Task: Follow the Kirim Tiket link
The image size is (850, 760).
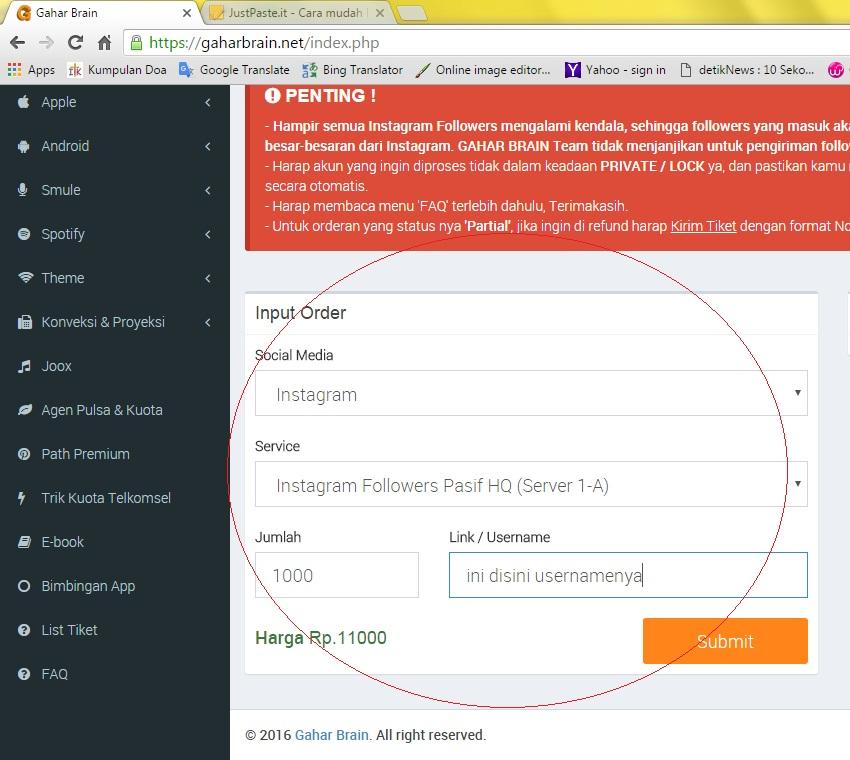Action: 703,226
